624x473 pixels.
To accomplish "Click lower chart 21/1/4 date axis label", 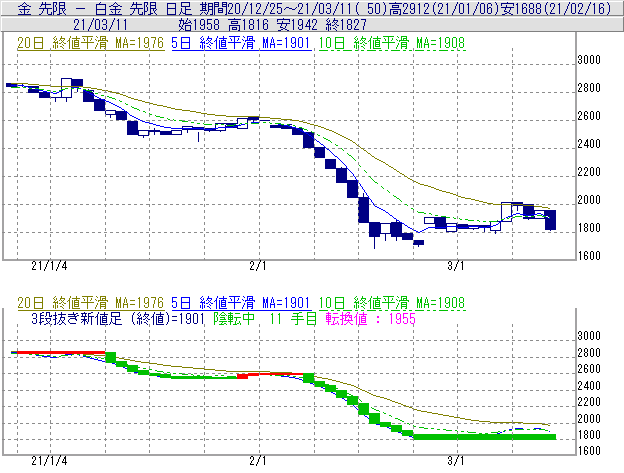I will [x=49, y=461].
